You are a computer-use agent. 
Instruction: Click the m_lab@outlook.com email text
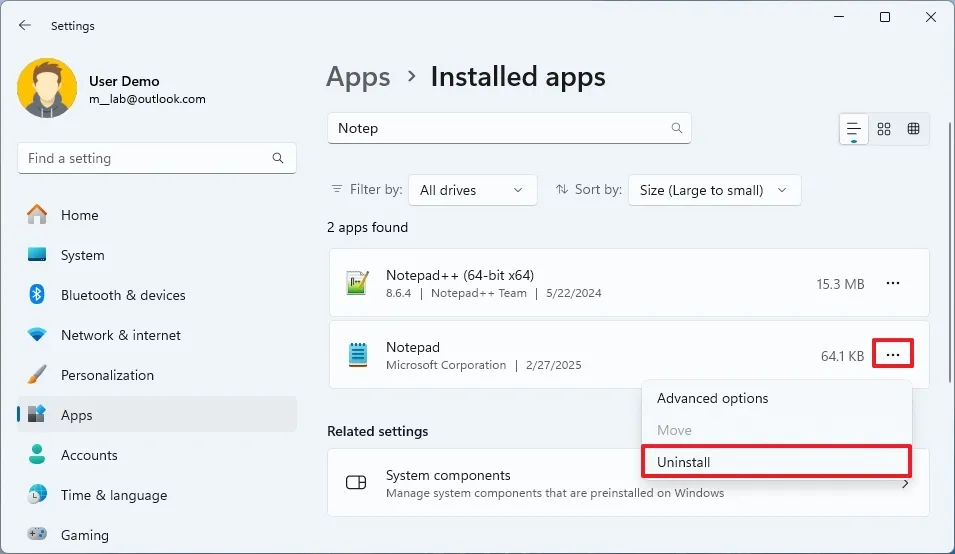[x=147, y=99]
